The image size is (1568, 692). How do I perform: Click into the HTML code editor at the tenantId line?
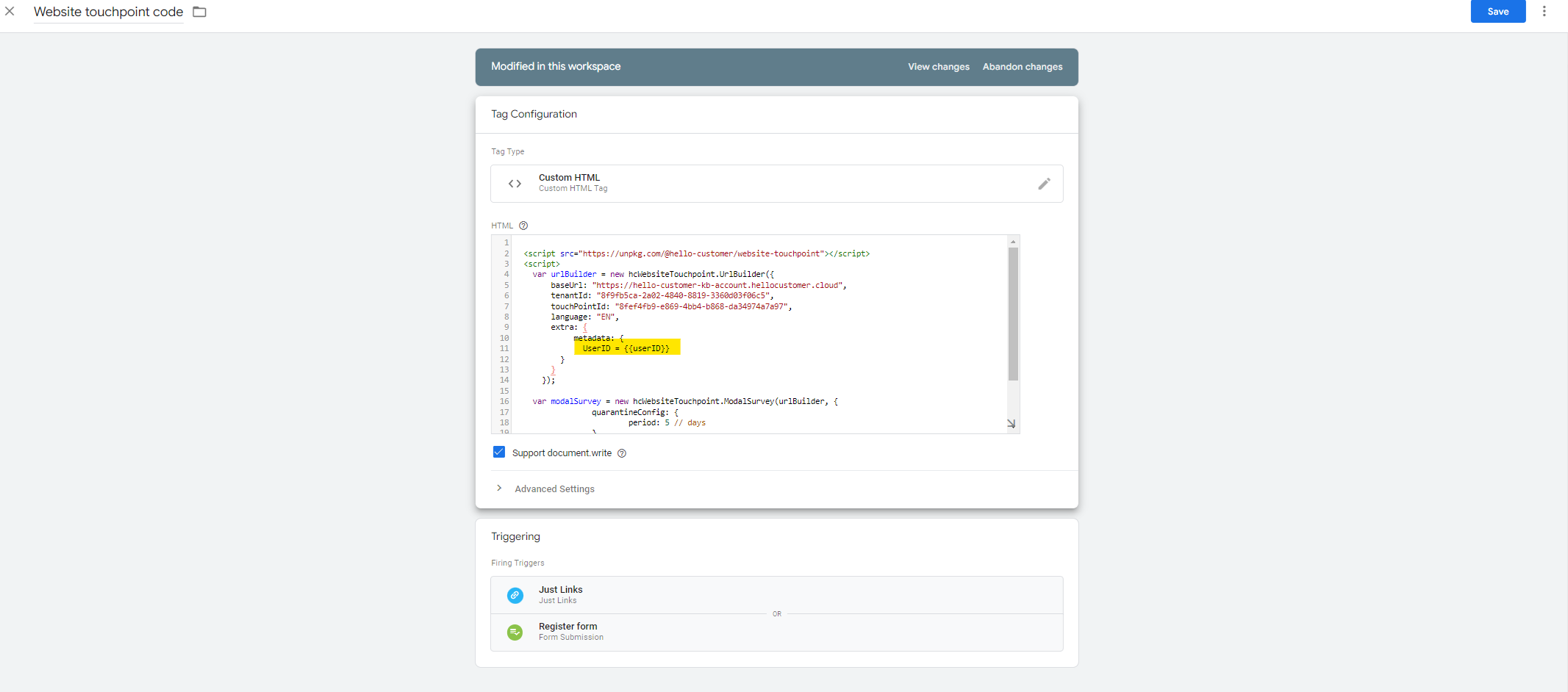click(662, 296)
